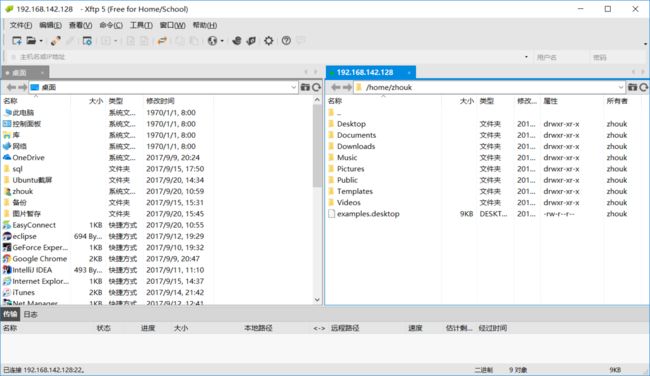Screen dimensions: 650x376
Task: Select the 传输 transfers tab
Action: tap(10, 314)
